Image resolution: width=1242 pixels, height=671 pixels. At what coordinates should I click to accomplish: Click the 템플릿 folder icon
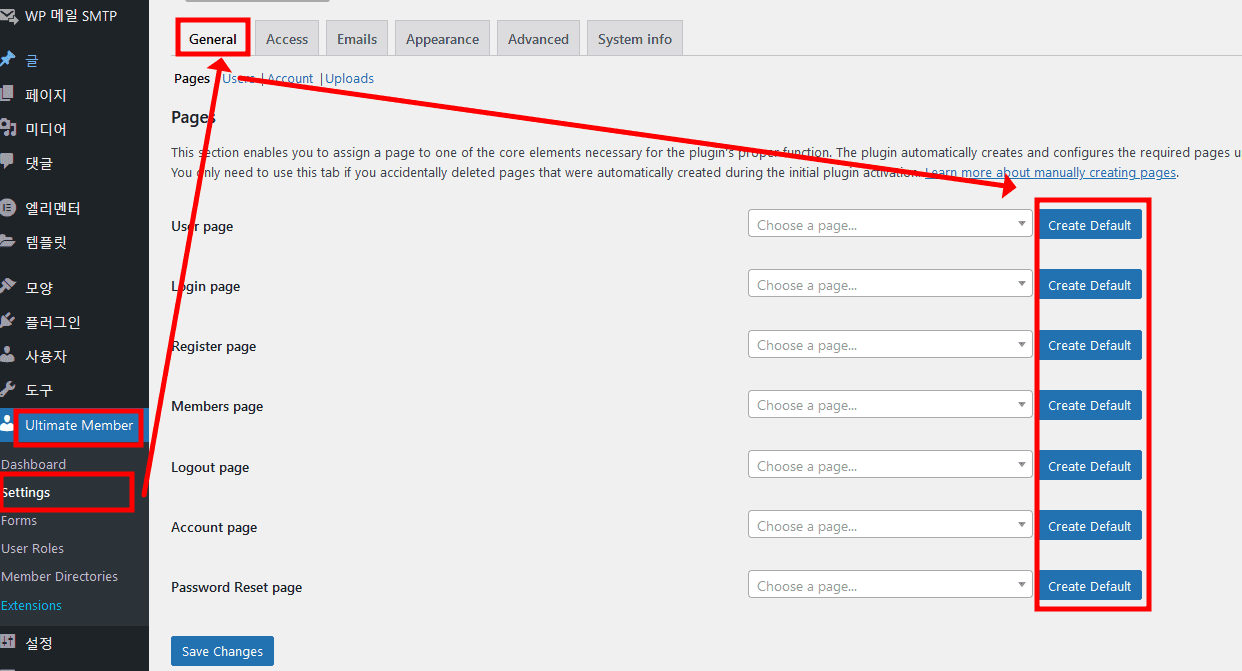(x=7, y=242)
